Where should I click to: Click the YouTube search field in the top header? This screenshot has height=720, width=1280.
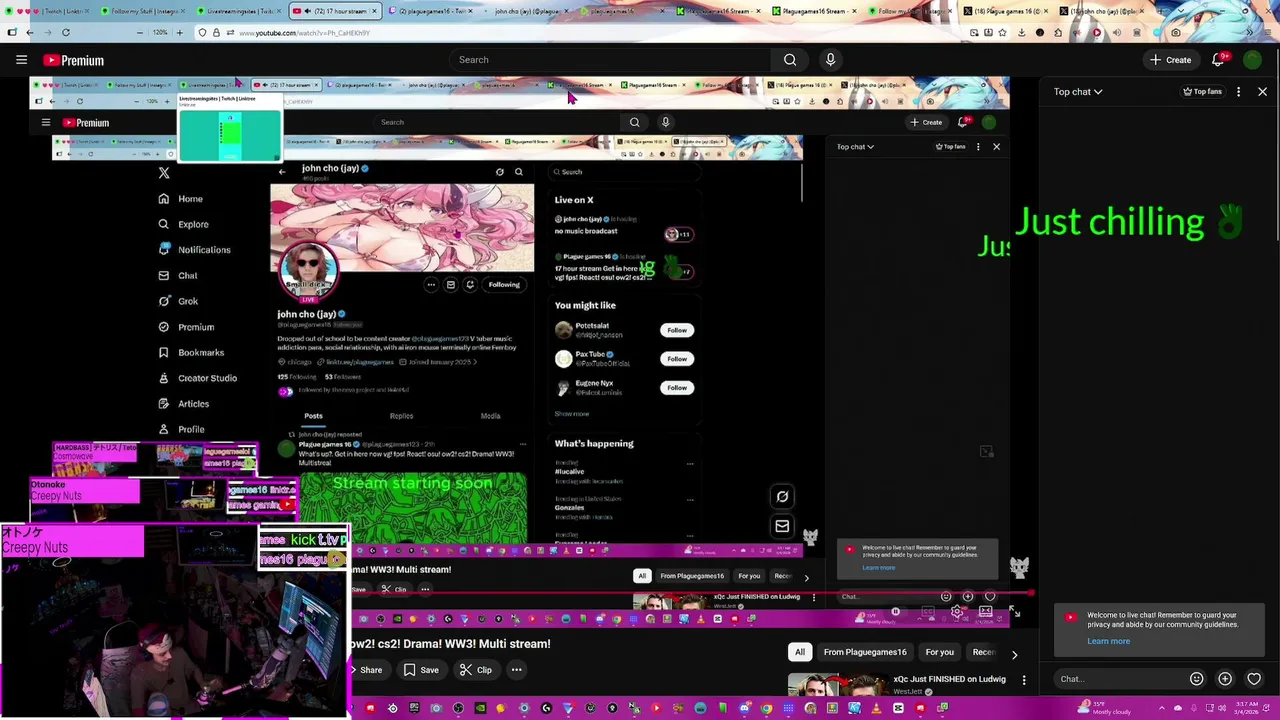click(x=610, y=60)
